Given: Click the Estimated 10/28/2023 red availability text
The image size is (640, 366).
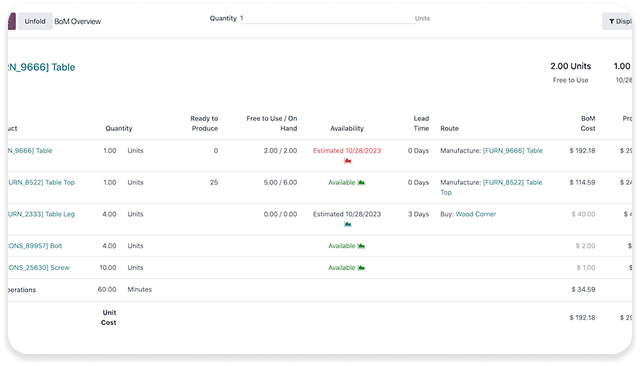Looking at the screenshot, I should tap(347, 151).
